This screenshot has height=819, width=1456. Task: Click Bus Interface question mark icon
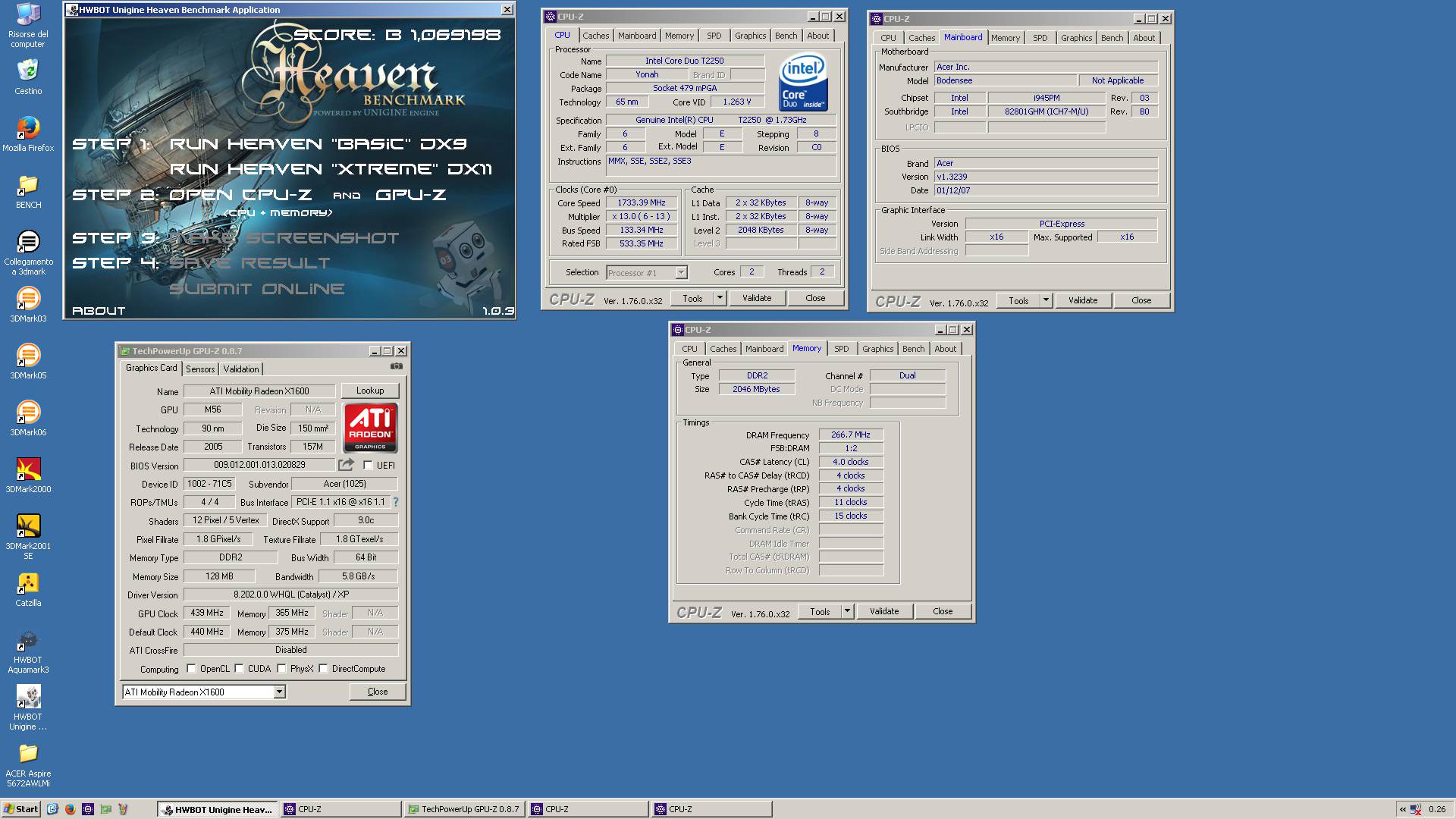(395, 502)
